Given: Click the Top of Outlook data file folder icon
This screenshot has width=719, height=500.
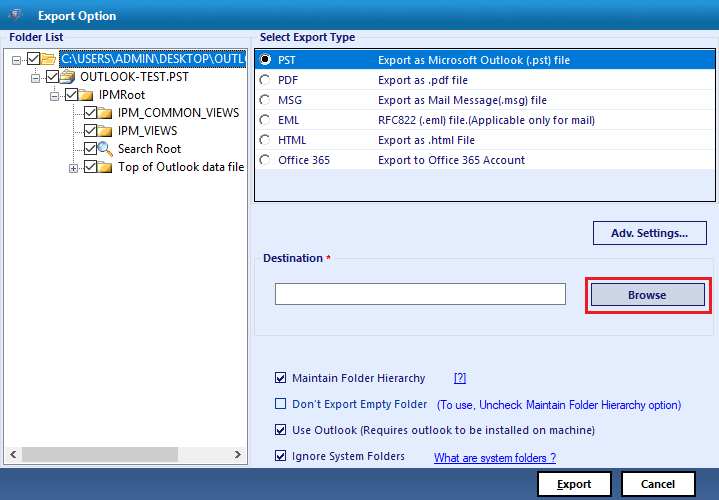Looking at the screenshot, I should pos(105,167).
